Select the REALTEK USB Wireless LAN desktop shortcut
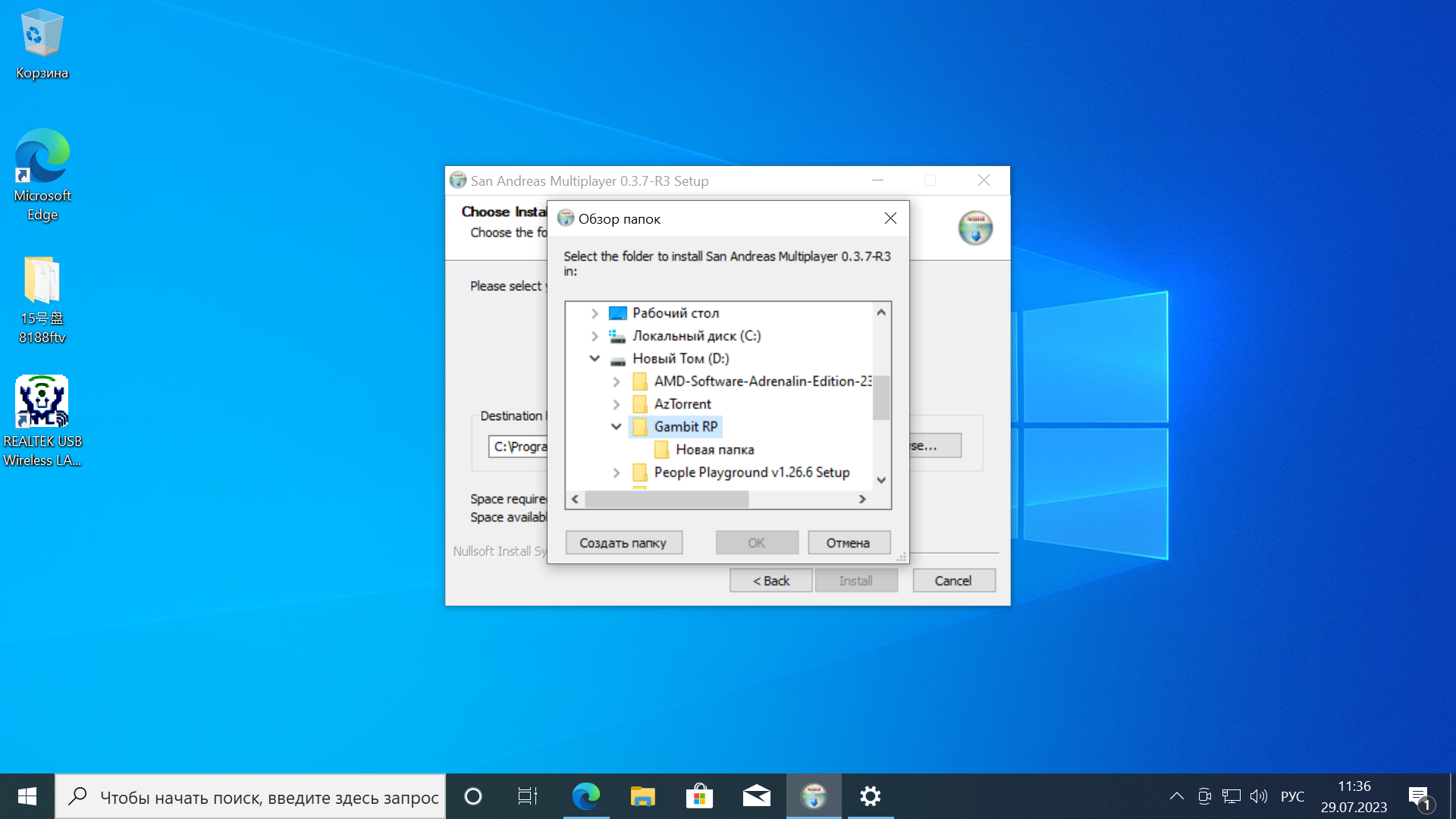This screenshot has width=1456, height=819. pyautogui.click(x=42, y=422)
